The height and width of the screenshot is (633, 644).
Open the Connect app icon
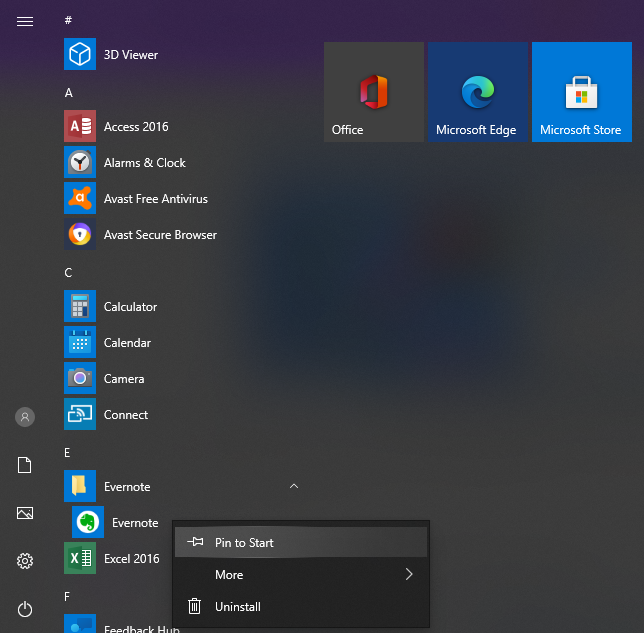80,414
